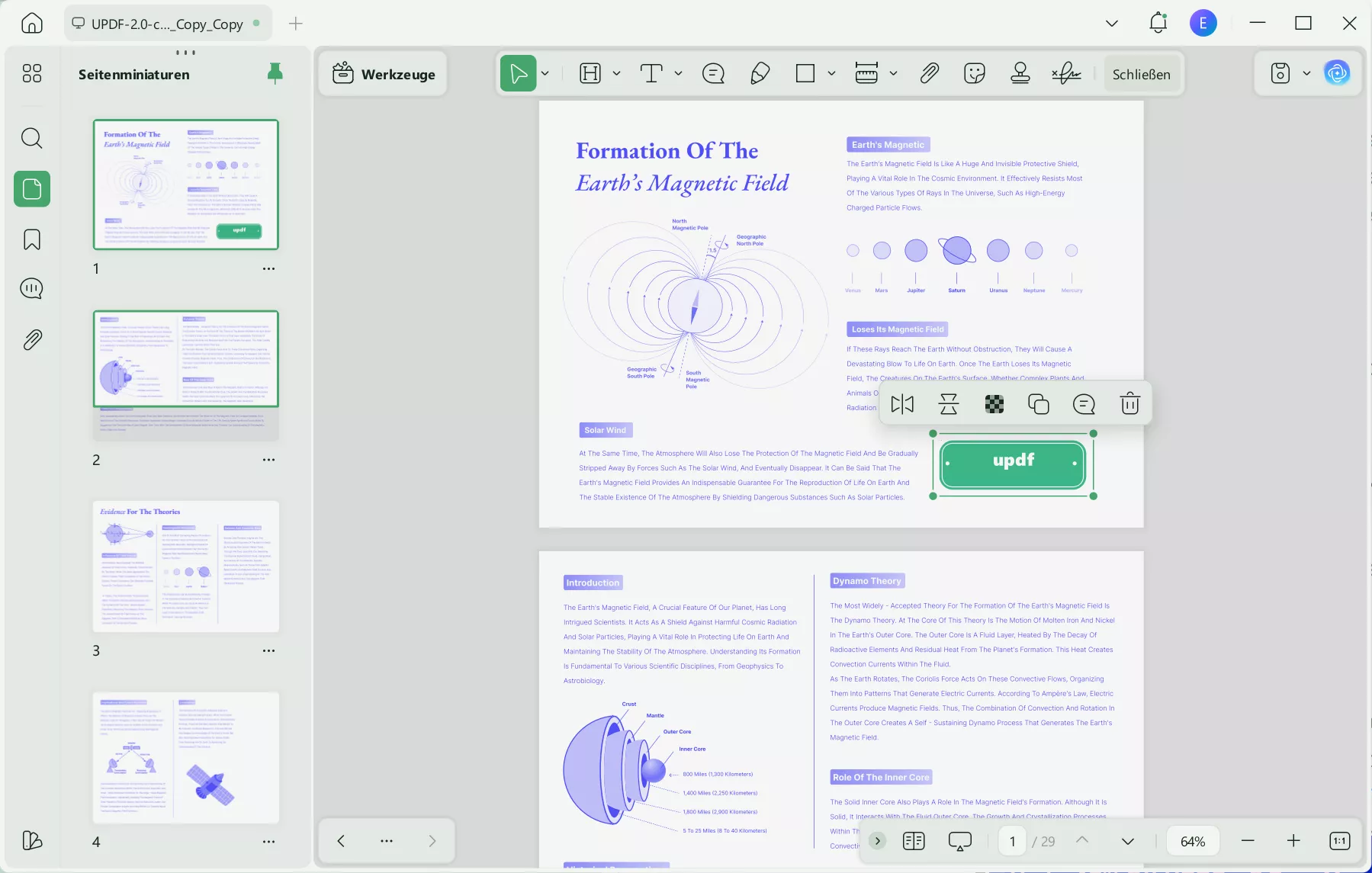Go to the Home screen icon

[32, 23]
